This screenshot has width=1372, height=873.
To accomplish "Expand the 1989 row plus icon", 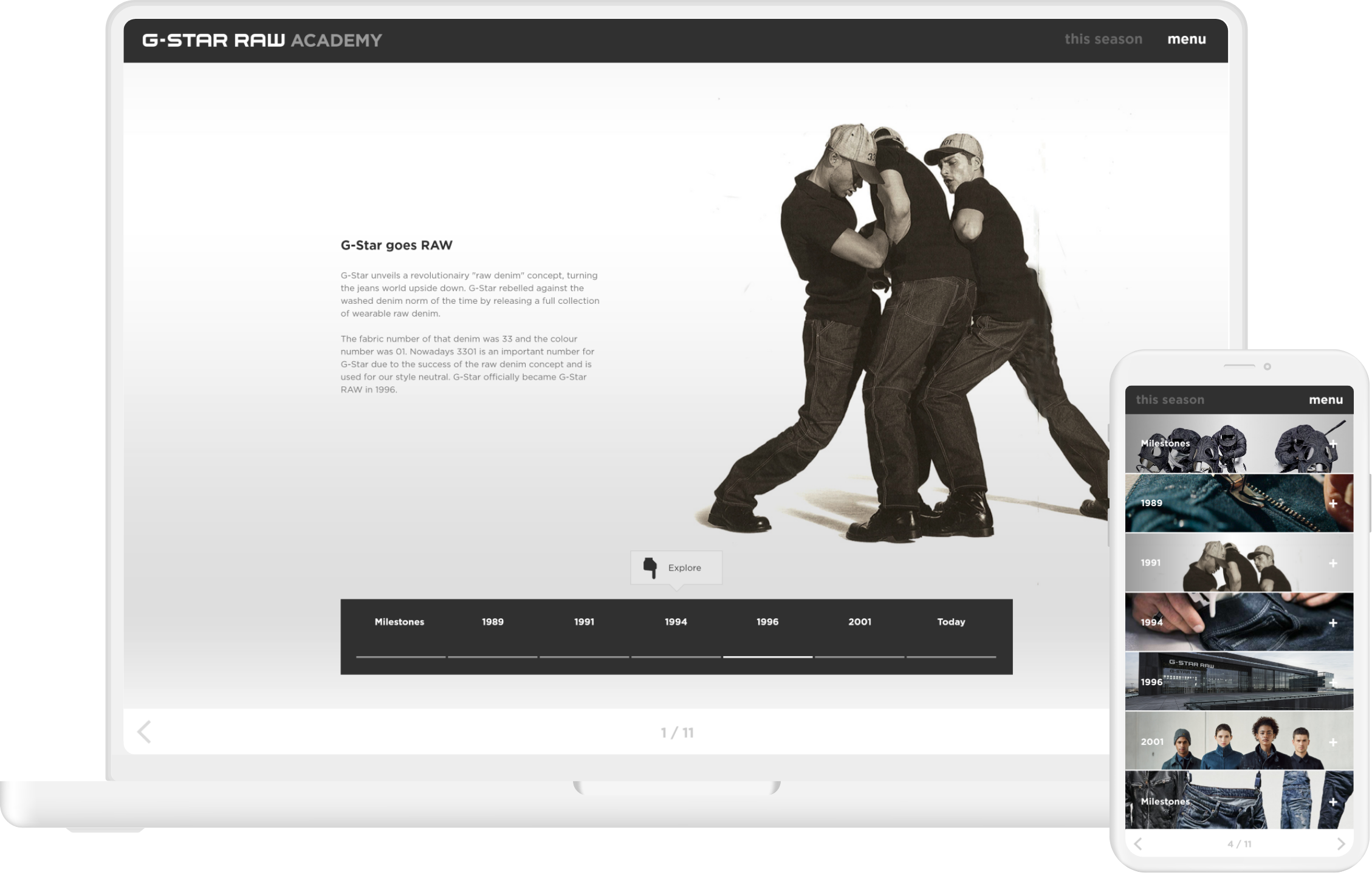I will pos(1333,504).
